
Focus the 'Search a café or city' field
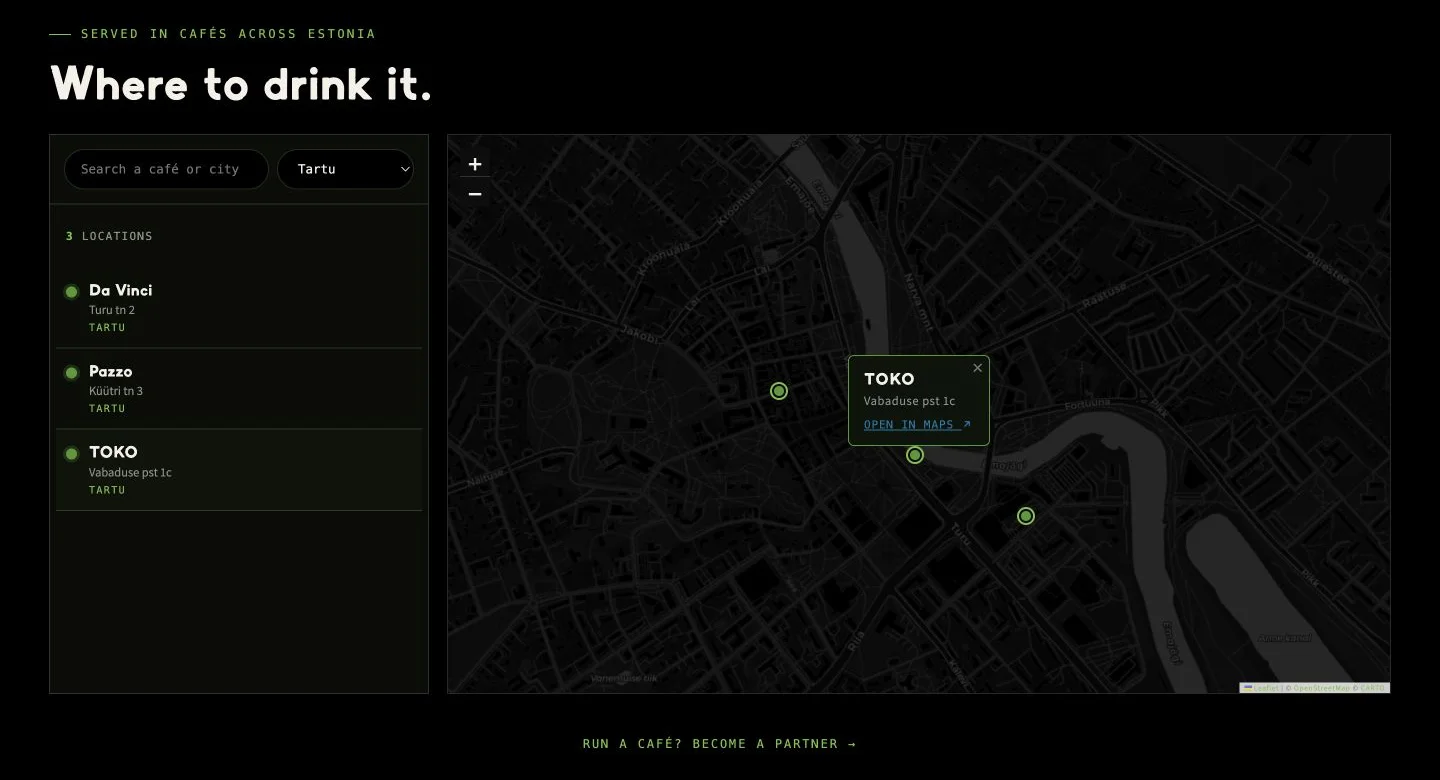(x=166, y=169)
